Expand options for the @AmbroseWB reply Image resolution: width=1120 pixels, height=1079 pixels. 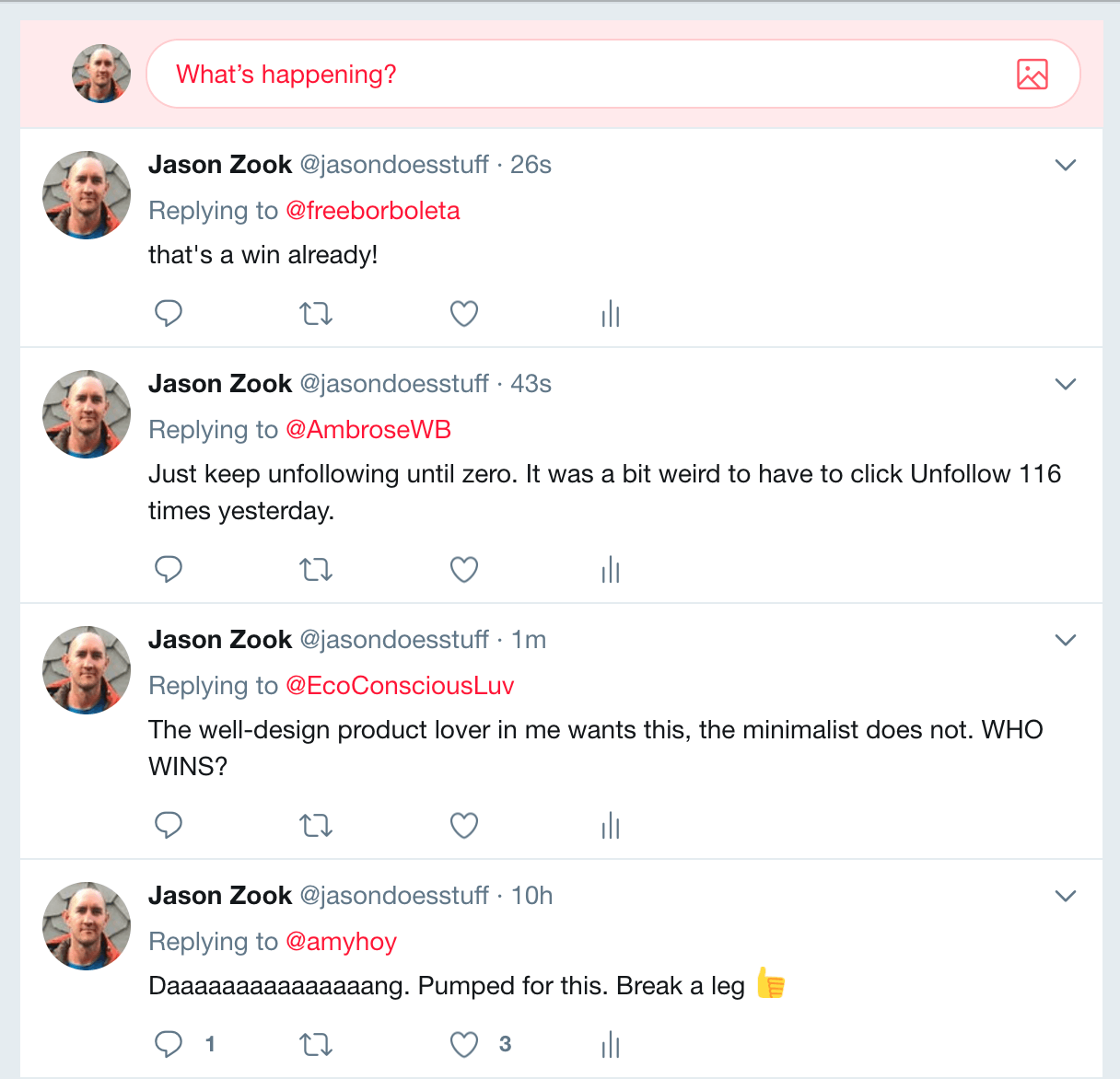click(1065, 384)
